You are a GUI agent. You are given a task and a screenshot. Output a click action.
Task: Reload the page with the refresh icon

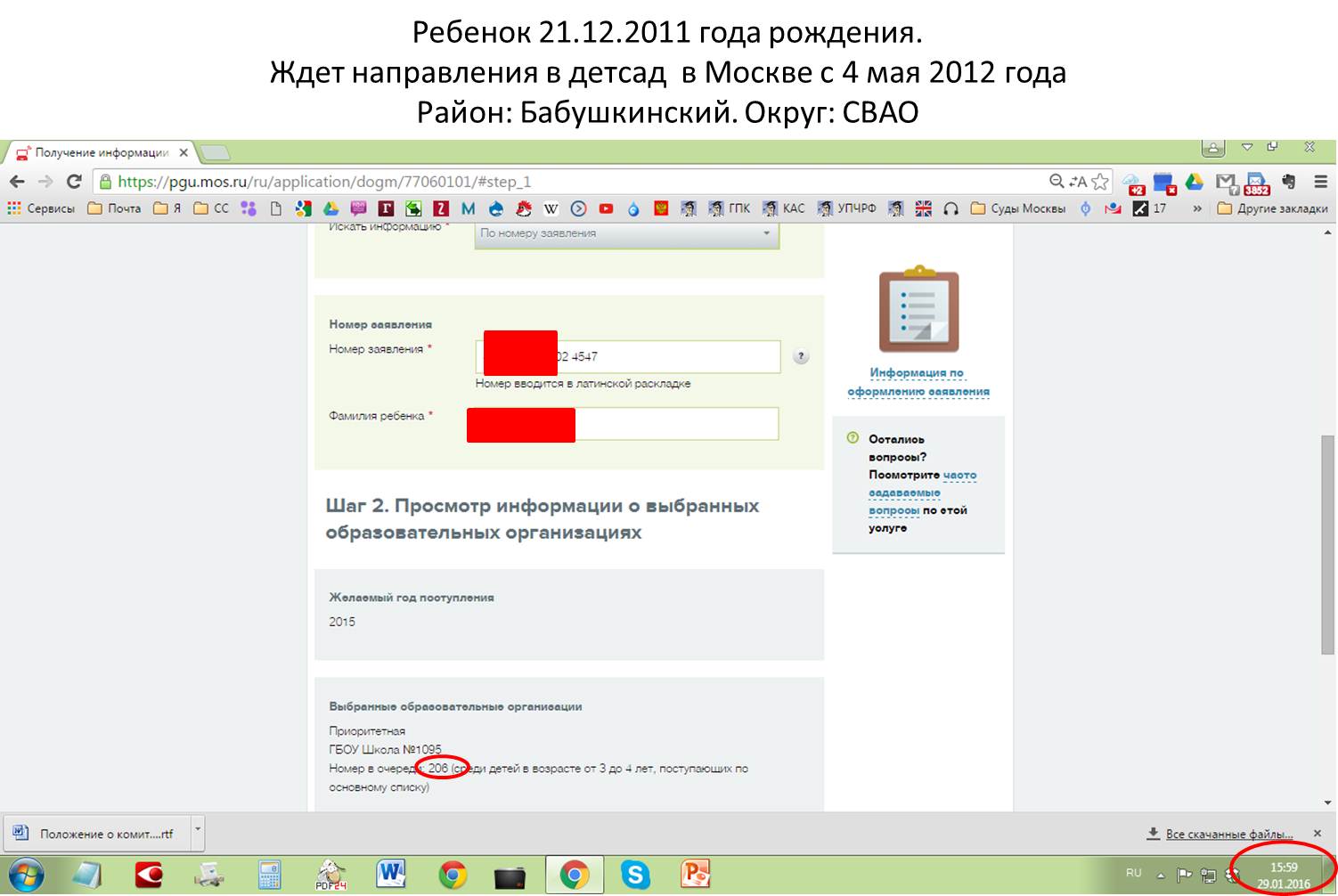point(75,182)
